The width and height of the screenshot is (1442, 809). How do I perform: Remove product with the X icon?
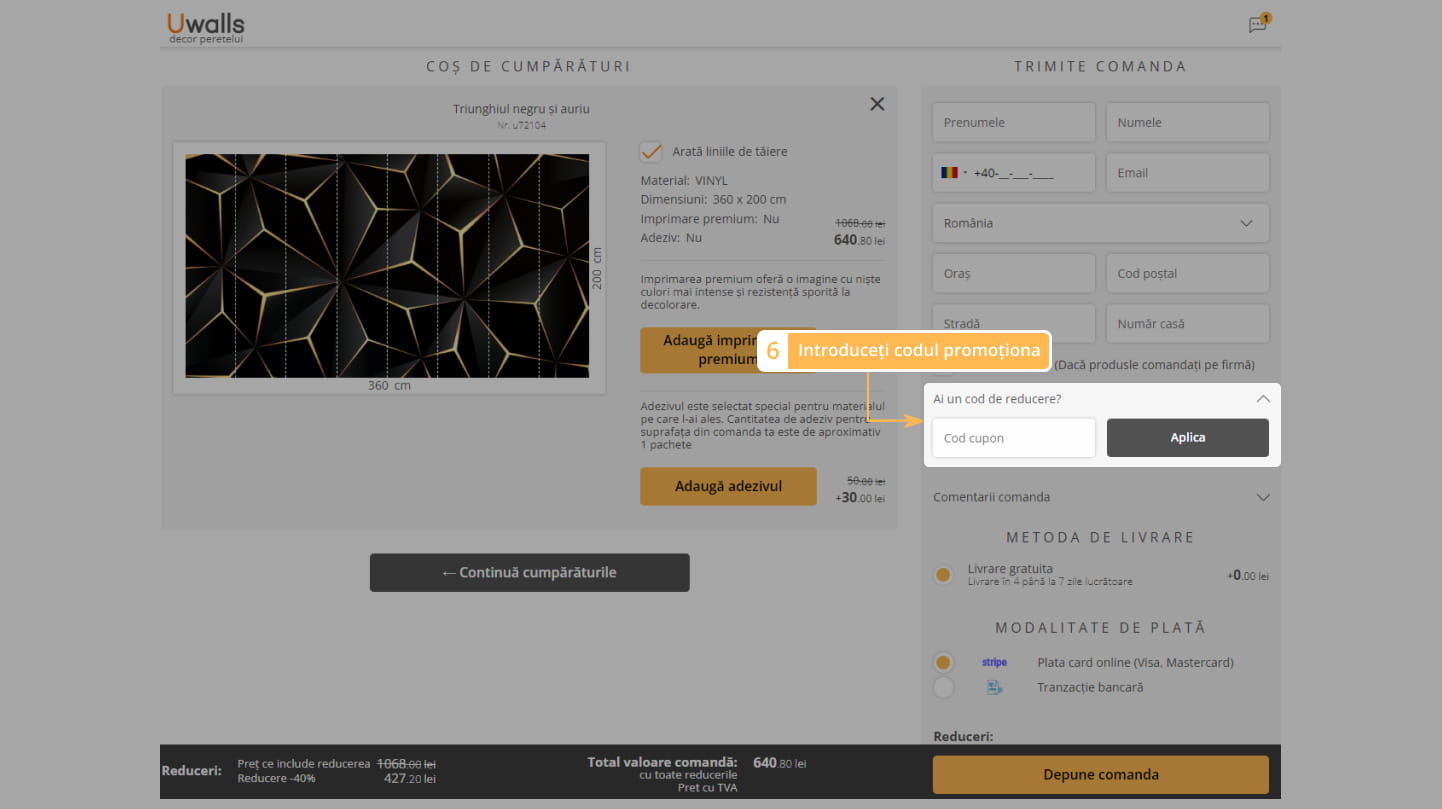tap(877, 104)
